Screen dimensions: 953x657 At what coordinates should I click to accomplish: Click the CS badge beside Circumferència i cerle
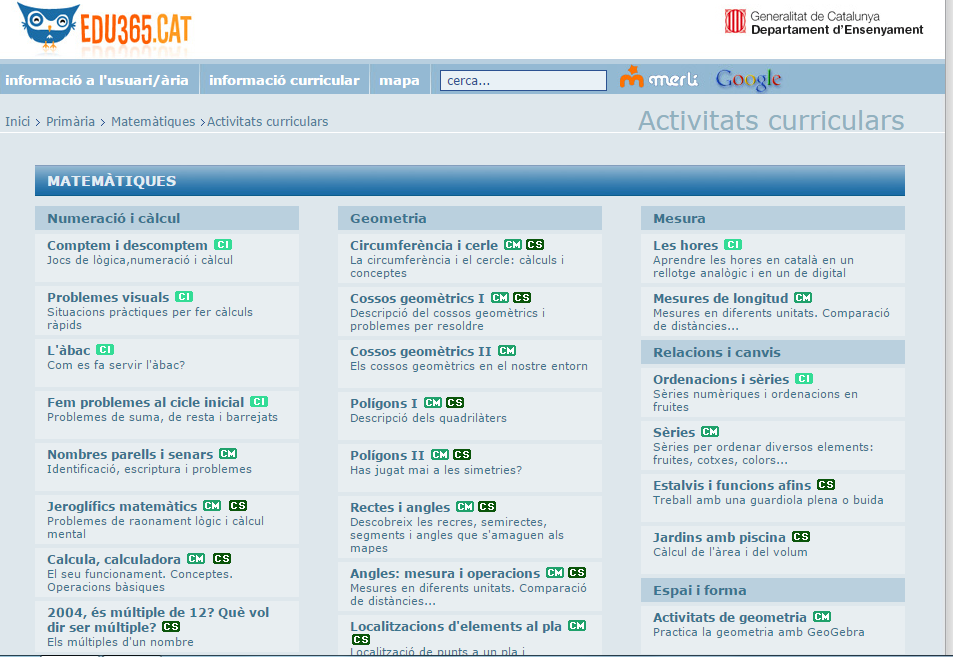pyautogui.click(x=535, y=245)
